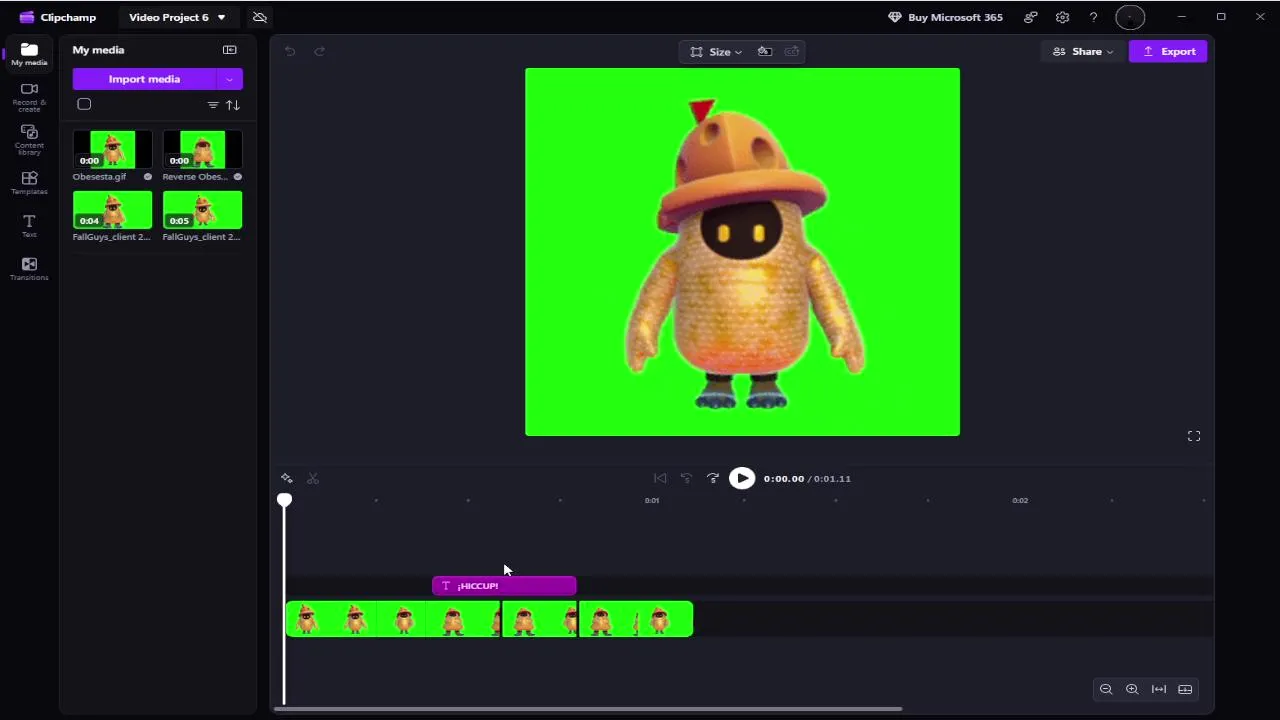1280x720 pixels.
Task: Open the feedback icon in title bar
Action: pyautogui.click(x=1030, y=17)
